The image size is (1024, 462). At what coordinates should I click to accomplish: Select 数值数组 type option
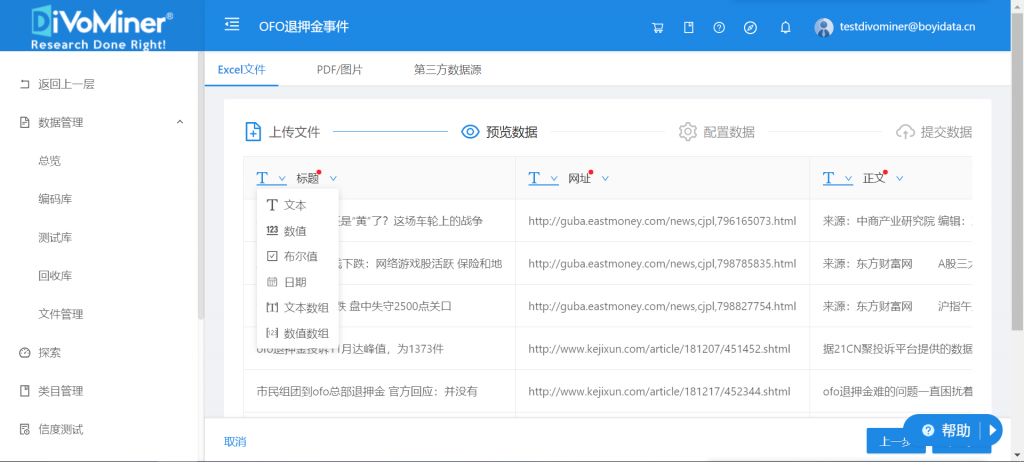point(298,333)
